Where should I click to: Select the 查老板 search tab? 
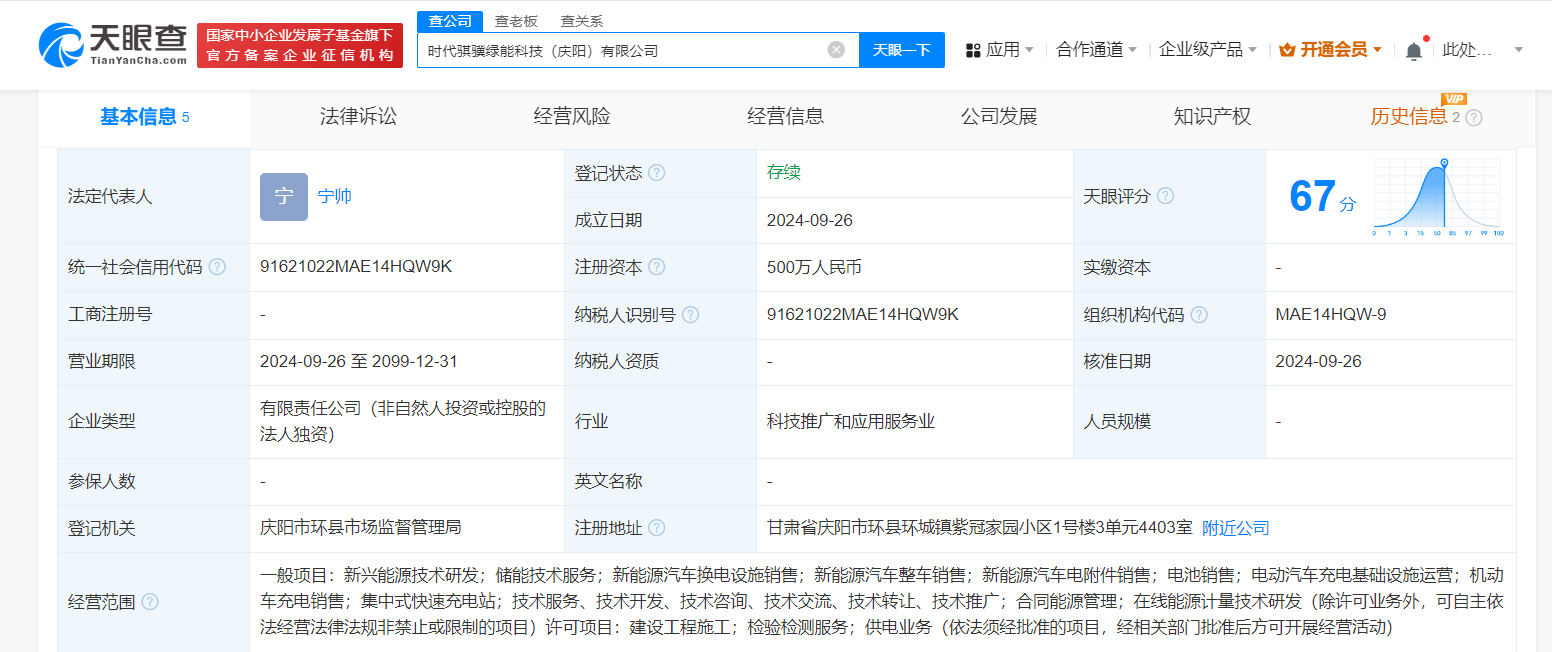(x=516, y=21)
